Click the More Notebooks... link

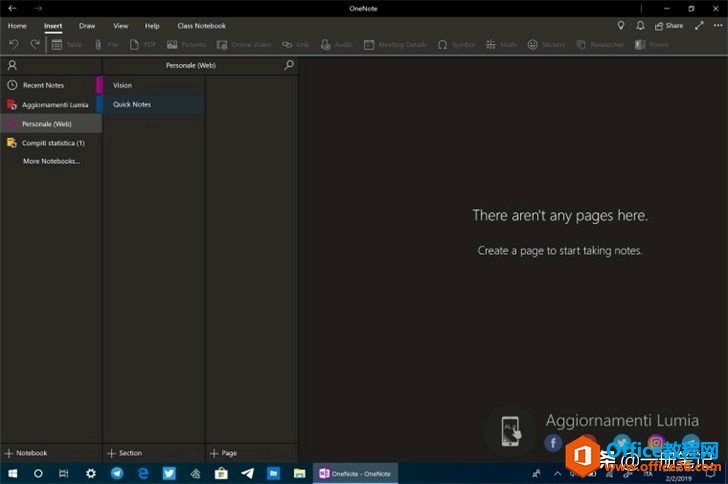(52, 161)
